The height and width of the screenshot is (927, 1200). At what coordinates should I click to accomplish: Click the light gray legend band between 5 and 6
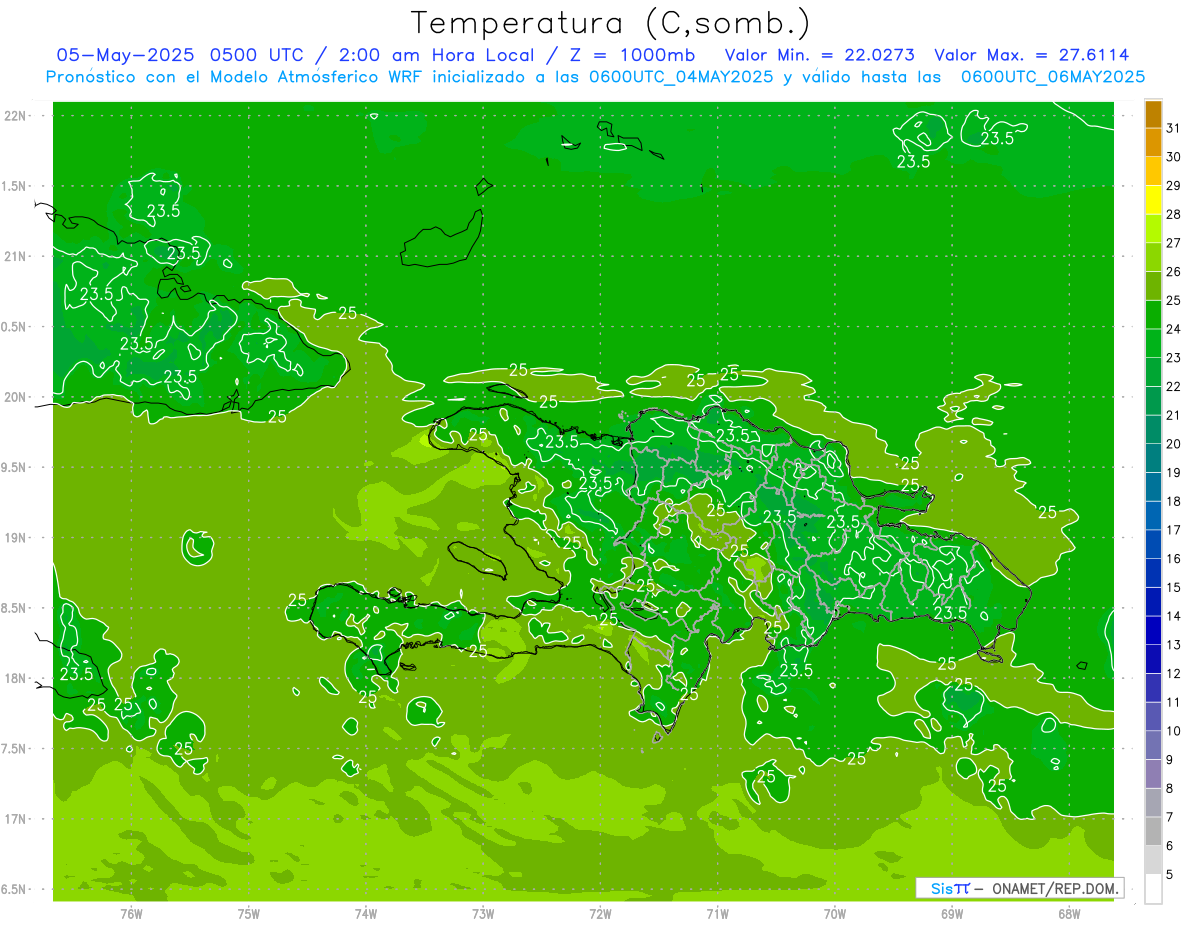[1153, 860]
